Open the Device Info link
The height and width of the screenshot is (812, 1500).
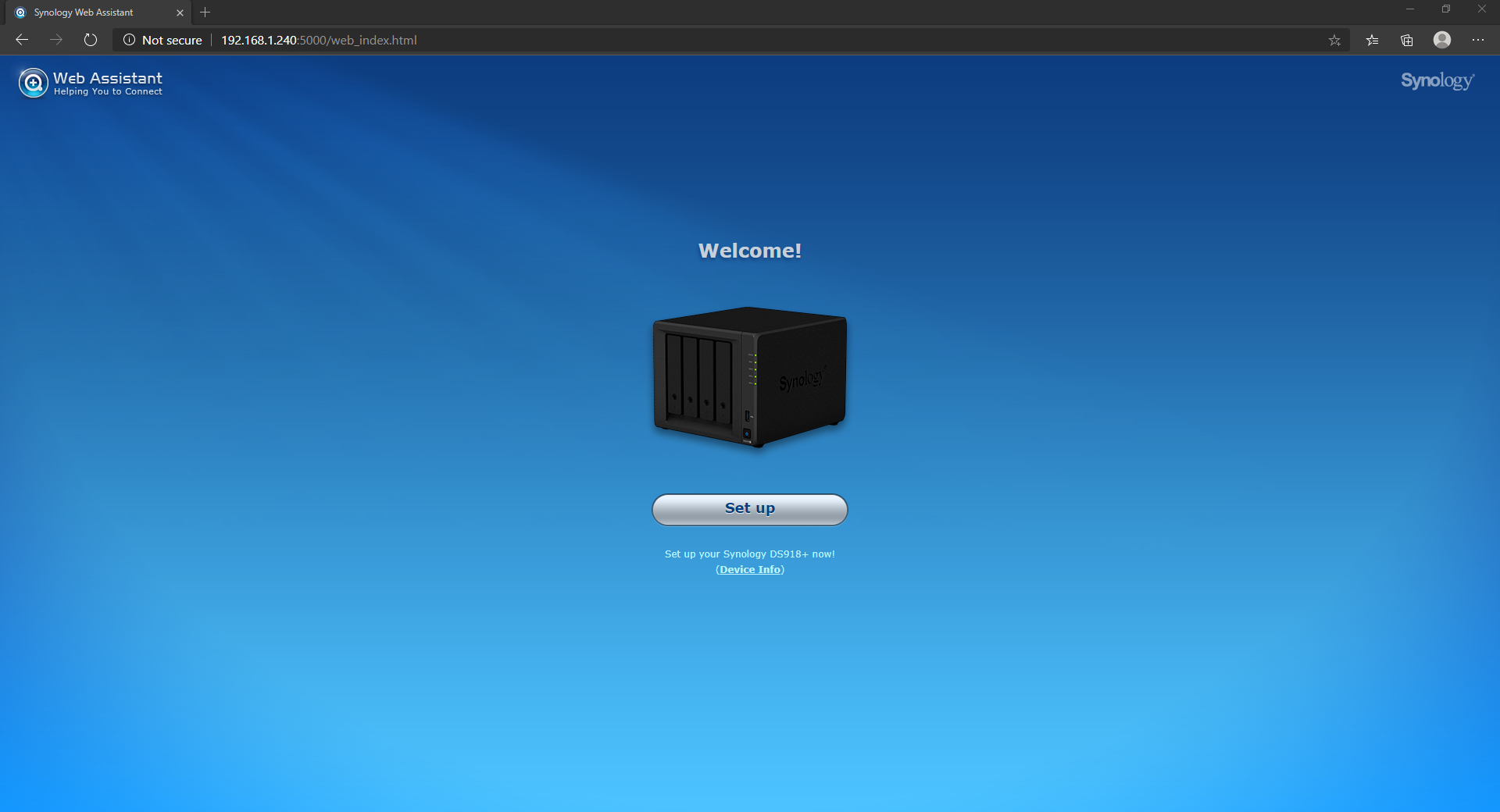coord(750,570)
